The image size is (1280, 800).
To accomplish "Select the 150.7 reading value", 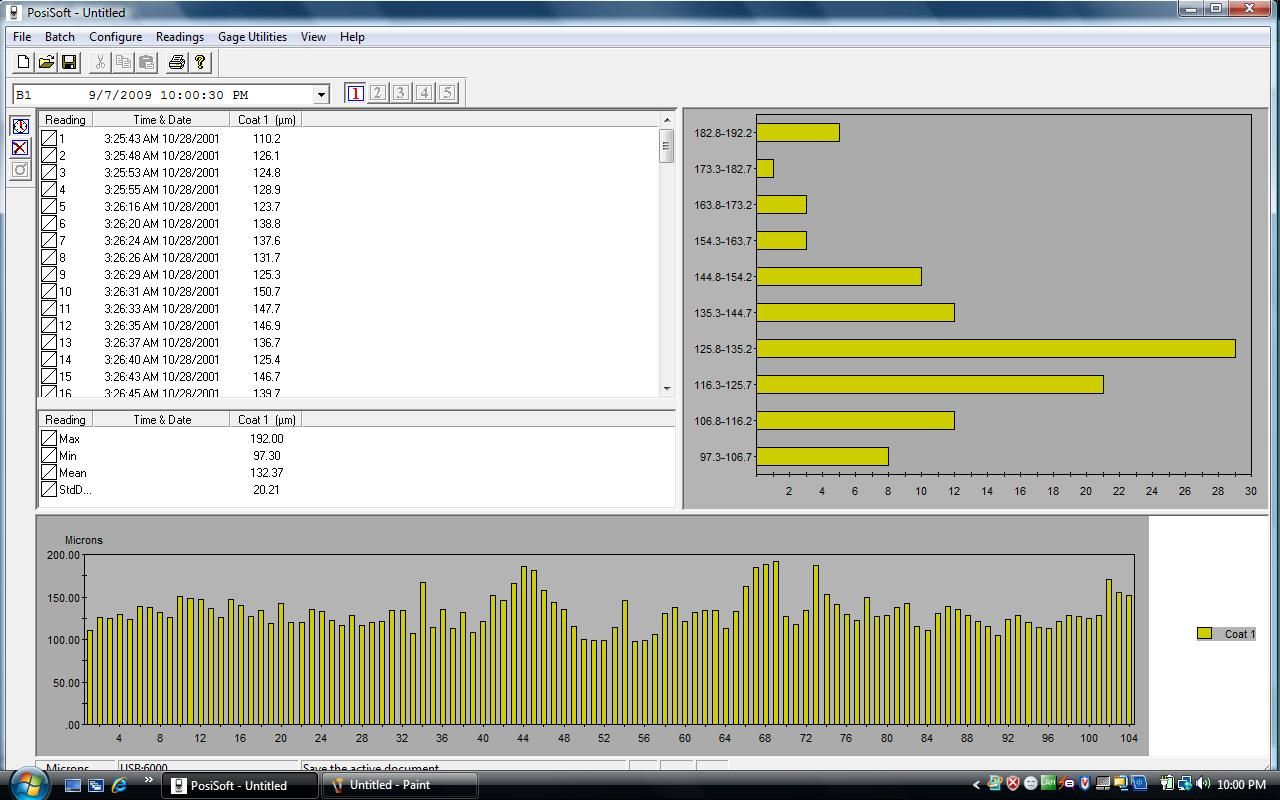I will click(266, 292).
